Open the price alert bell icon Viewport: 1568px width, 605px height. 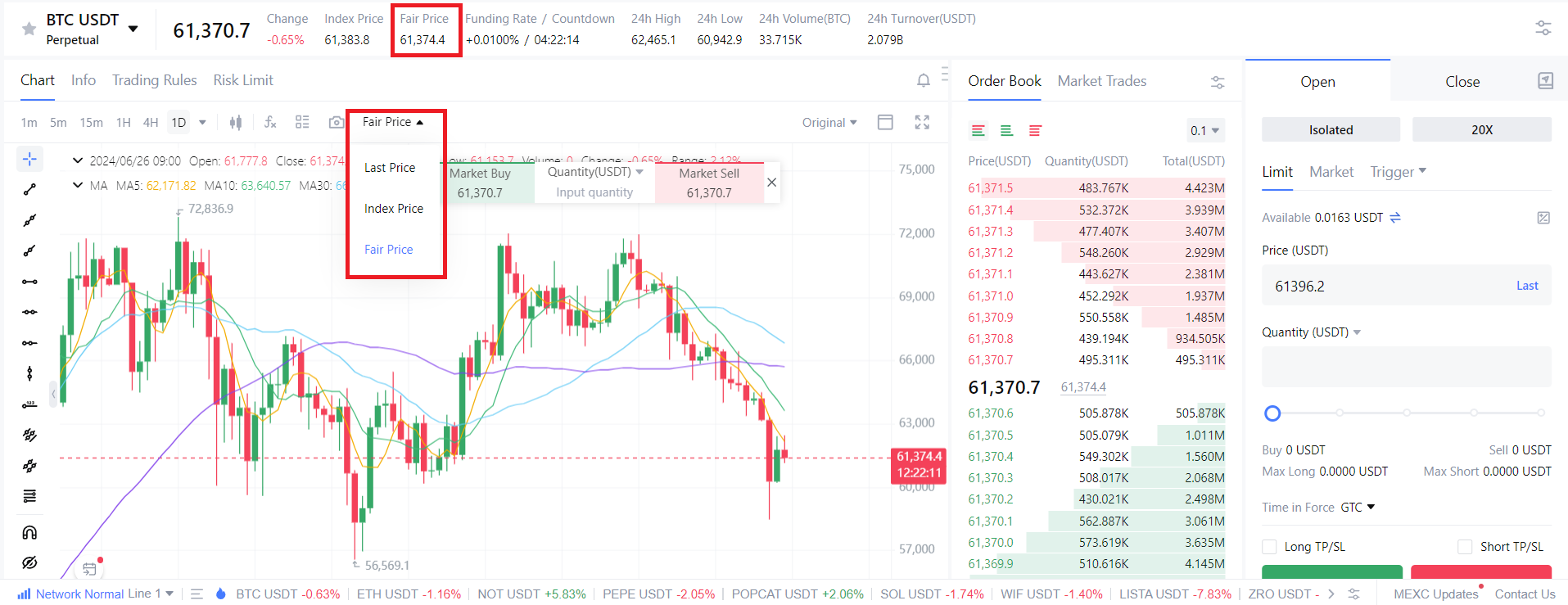tap(923, 80)
